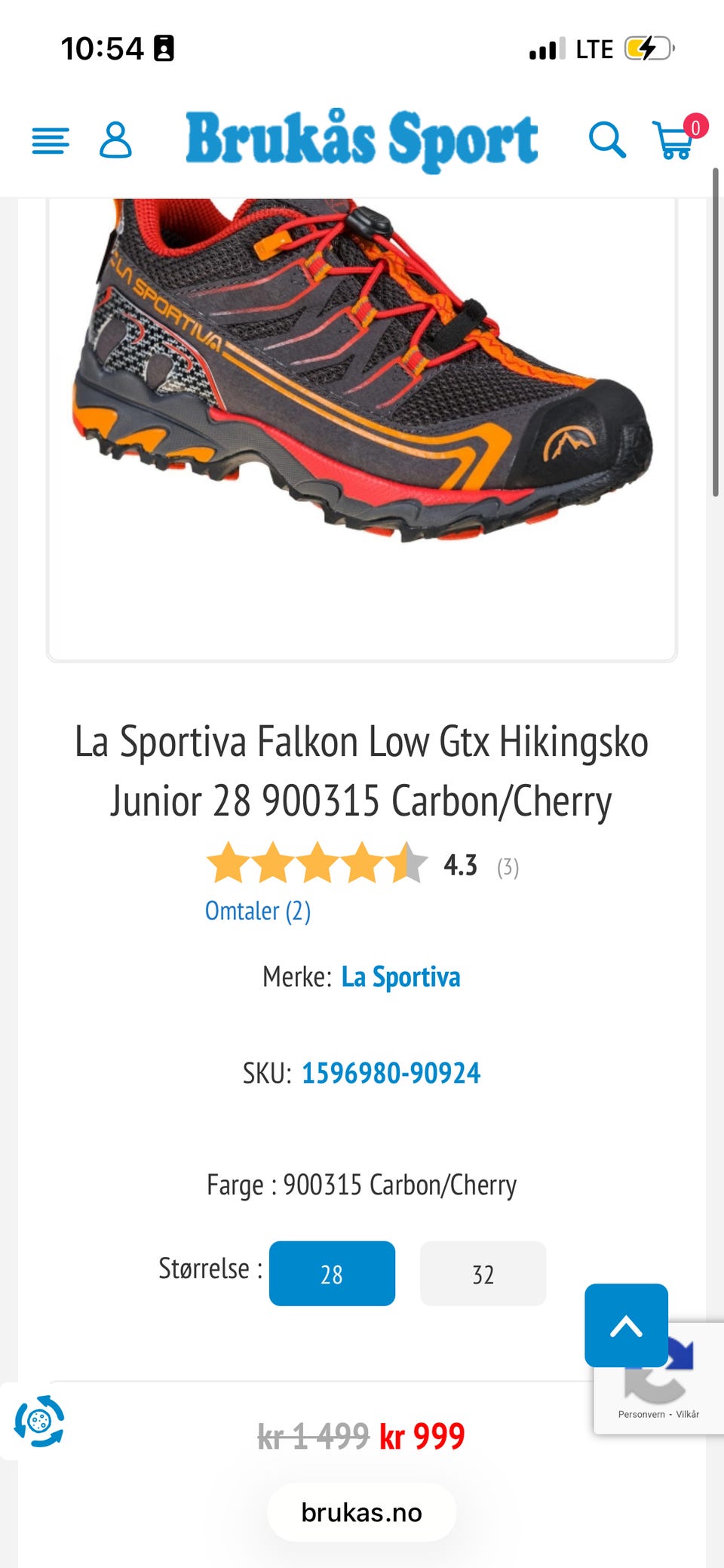Open the cookie settings icon
Image resolution: width=724 pixels, height=1568 pixels.
[x=39, y=1421]
